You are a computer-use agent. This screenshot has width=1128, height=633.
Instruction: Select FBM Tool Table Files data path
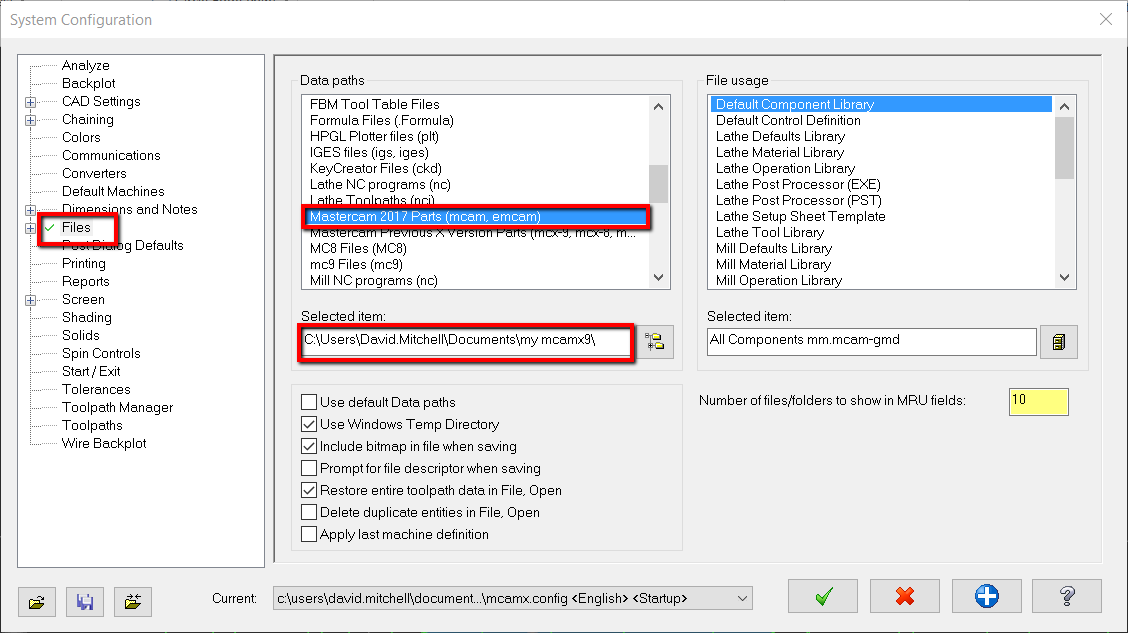(374, 104)
